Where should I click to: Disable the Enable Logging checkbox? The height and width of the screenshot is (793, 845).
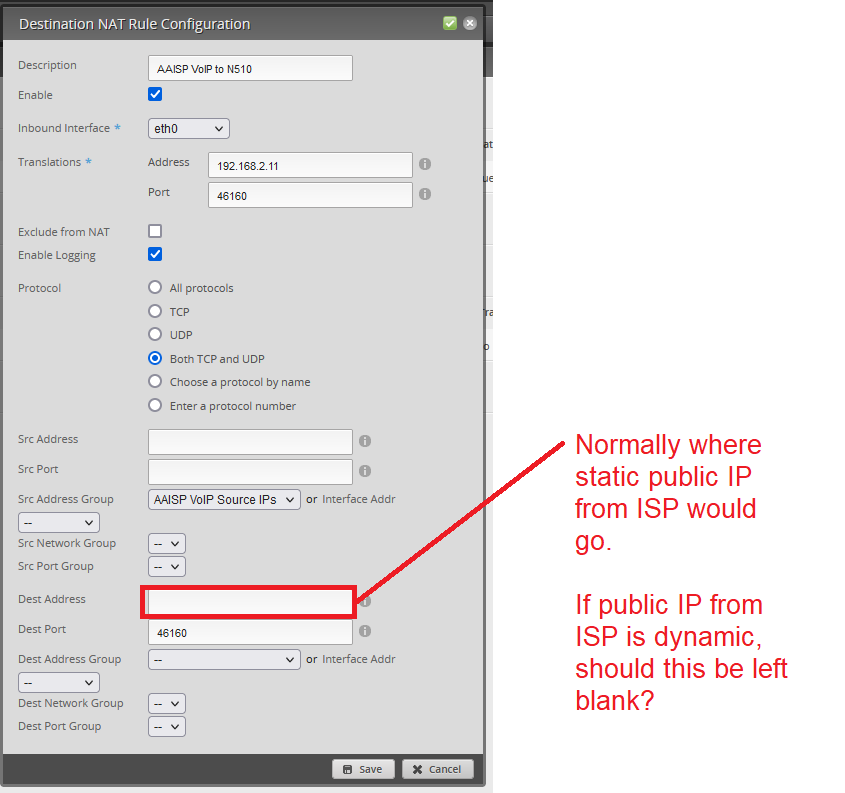pos(155,254)
